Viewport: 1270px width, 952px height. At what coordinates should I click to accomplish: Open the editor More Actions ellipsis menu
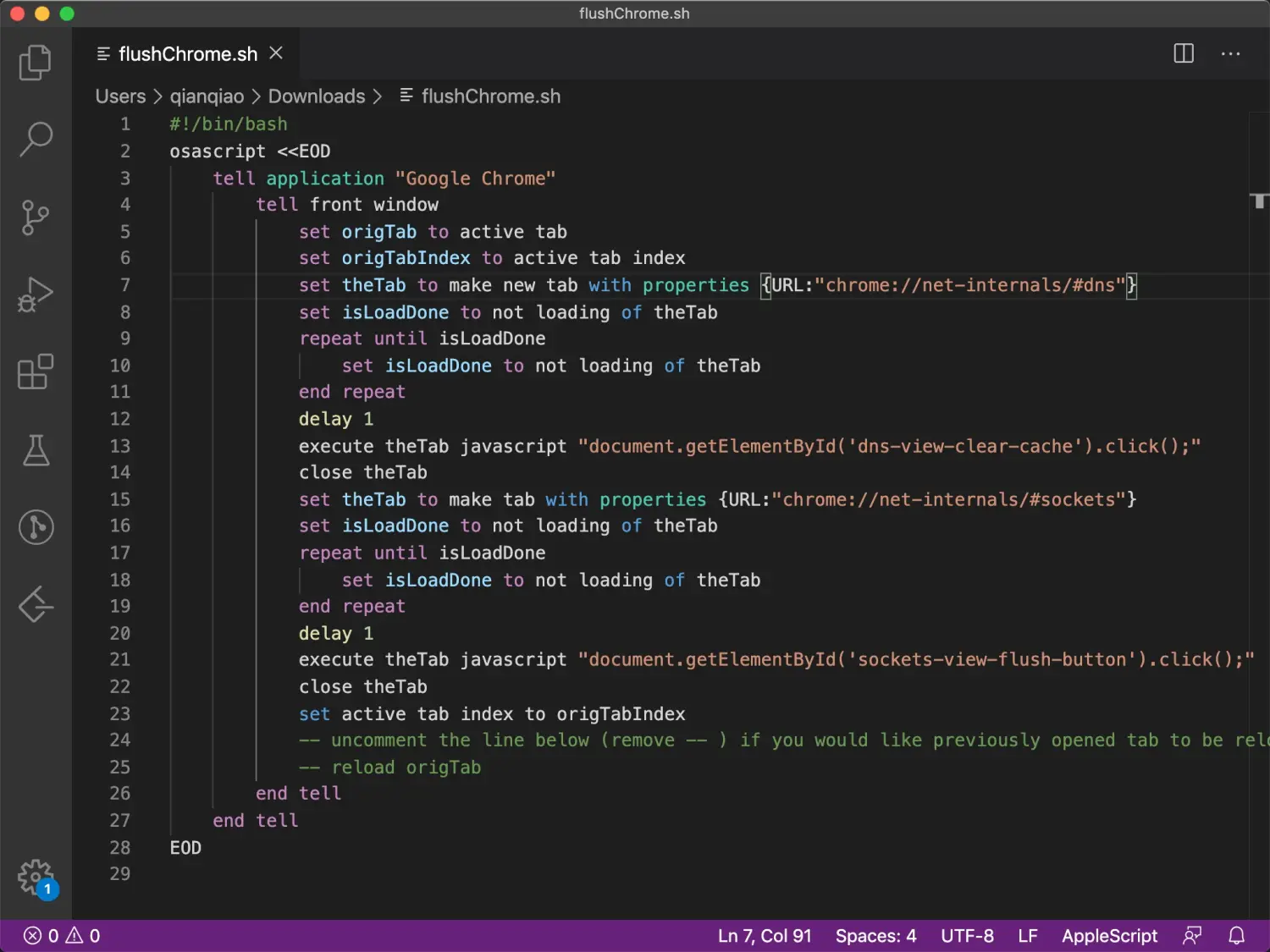[1230, 53]
